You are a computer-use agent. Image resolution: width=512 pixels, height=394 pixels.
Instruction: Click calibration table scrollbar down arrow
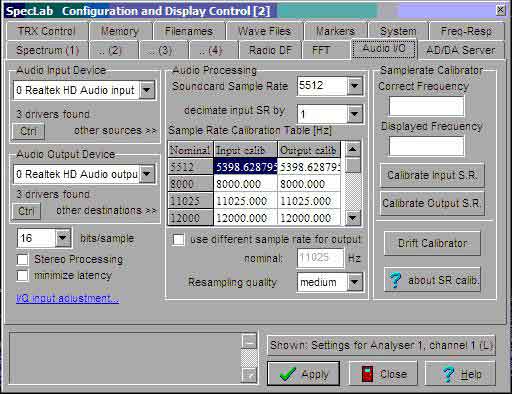[x=353, y=218]
